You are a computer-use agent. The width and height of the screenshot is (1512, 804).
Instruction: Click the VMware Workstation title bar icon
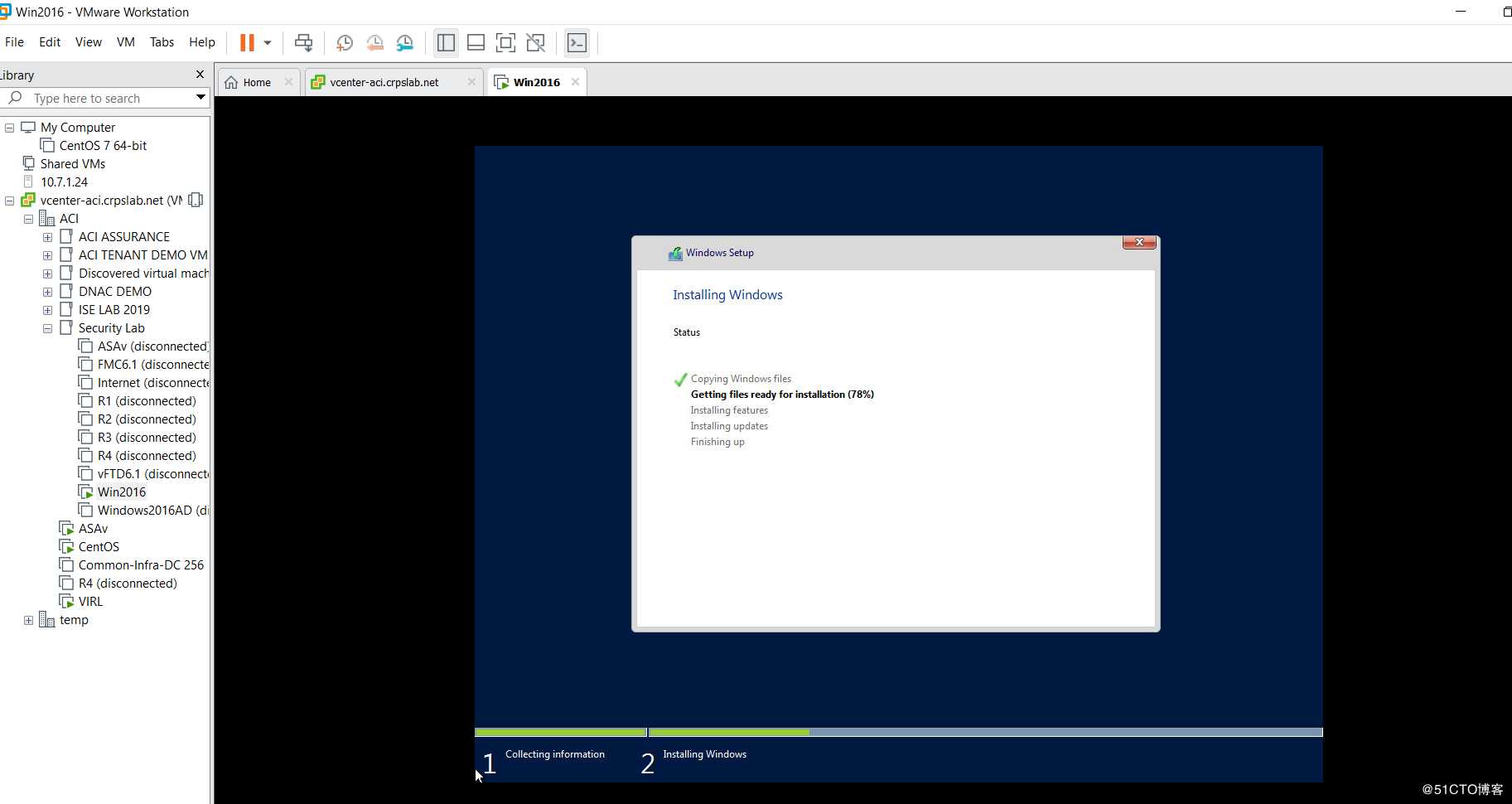pos(5,12)
